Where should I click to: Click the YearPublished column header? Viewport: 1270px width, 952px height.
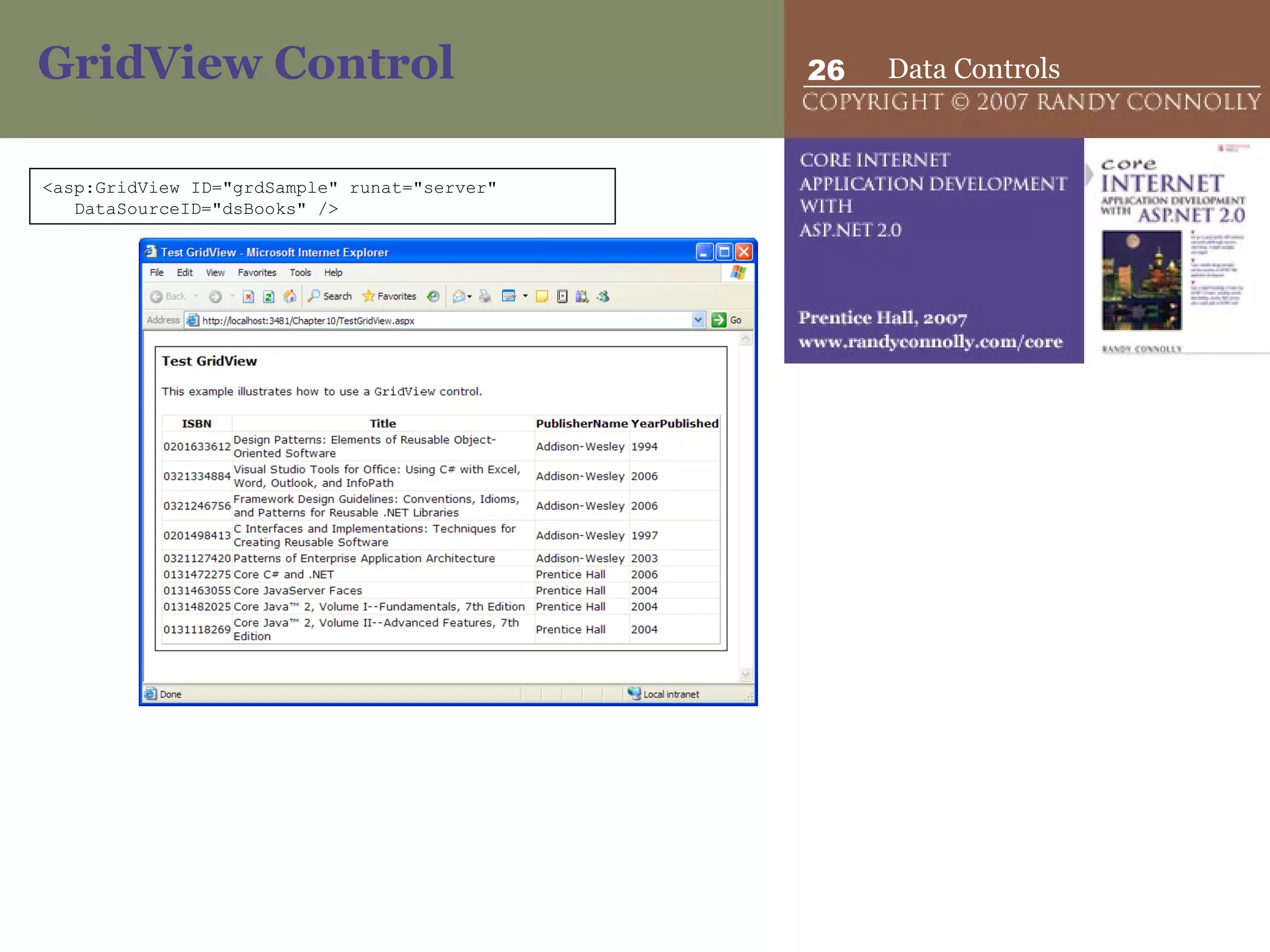point(675,423)
